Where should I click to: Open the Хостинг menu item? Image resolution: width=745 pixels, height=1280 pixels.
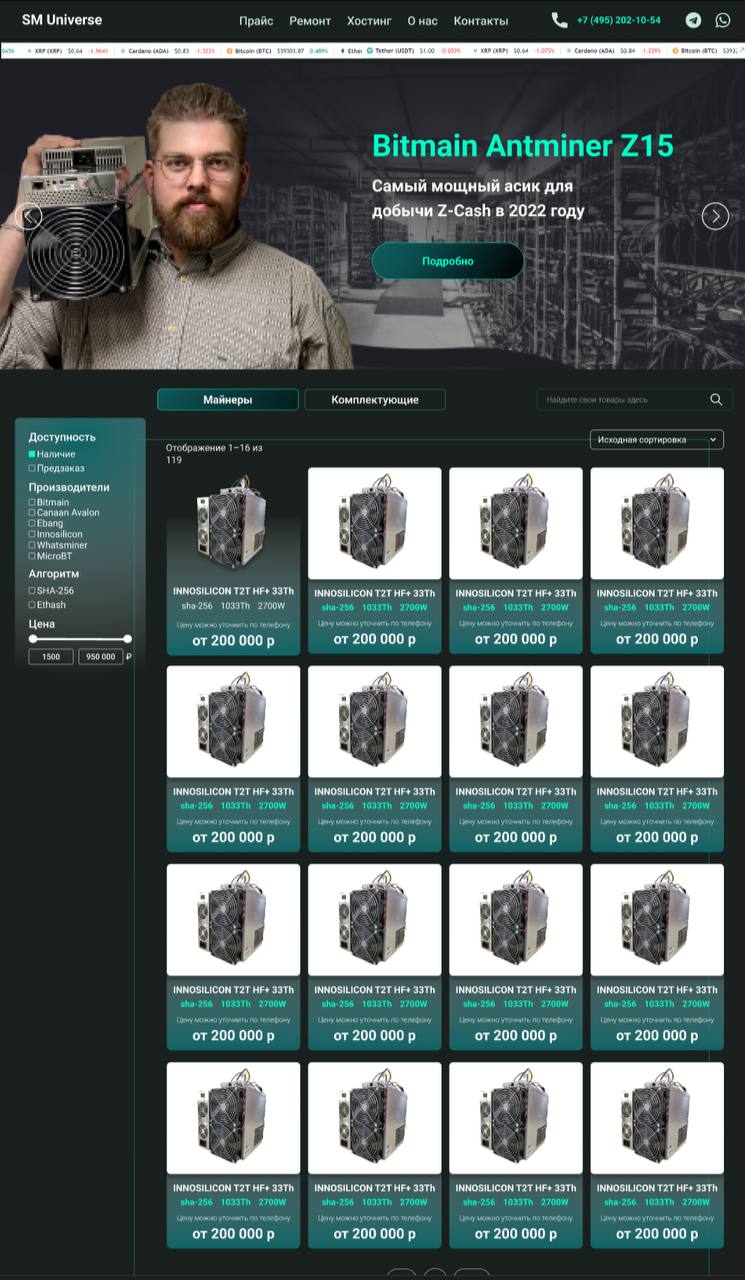click(x=369, y=21)
